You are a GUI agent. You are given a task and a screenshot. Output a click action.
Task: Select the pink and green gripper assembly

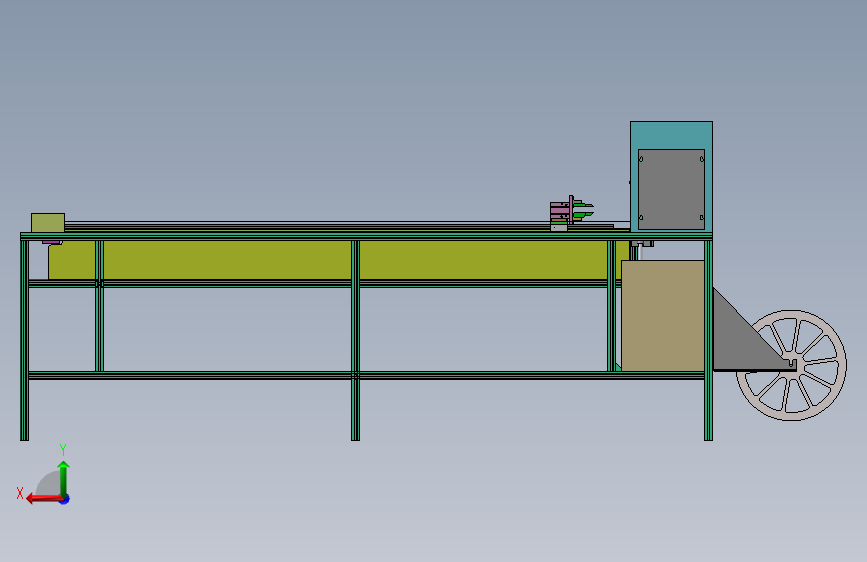[571, 212]
